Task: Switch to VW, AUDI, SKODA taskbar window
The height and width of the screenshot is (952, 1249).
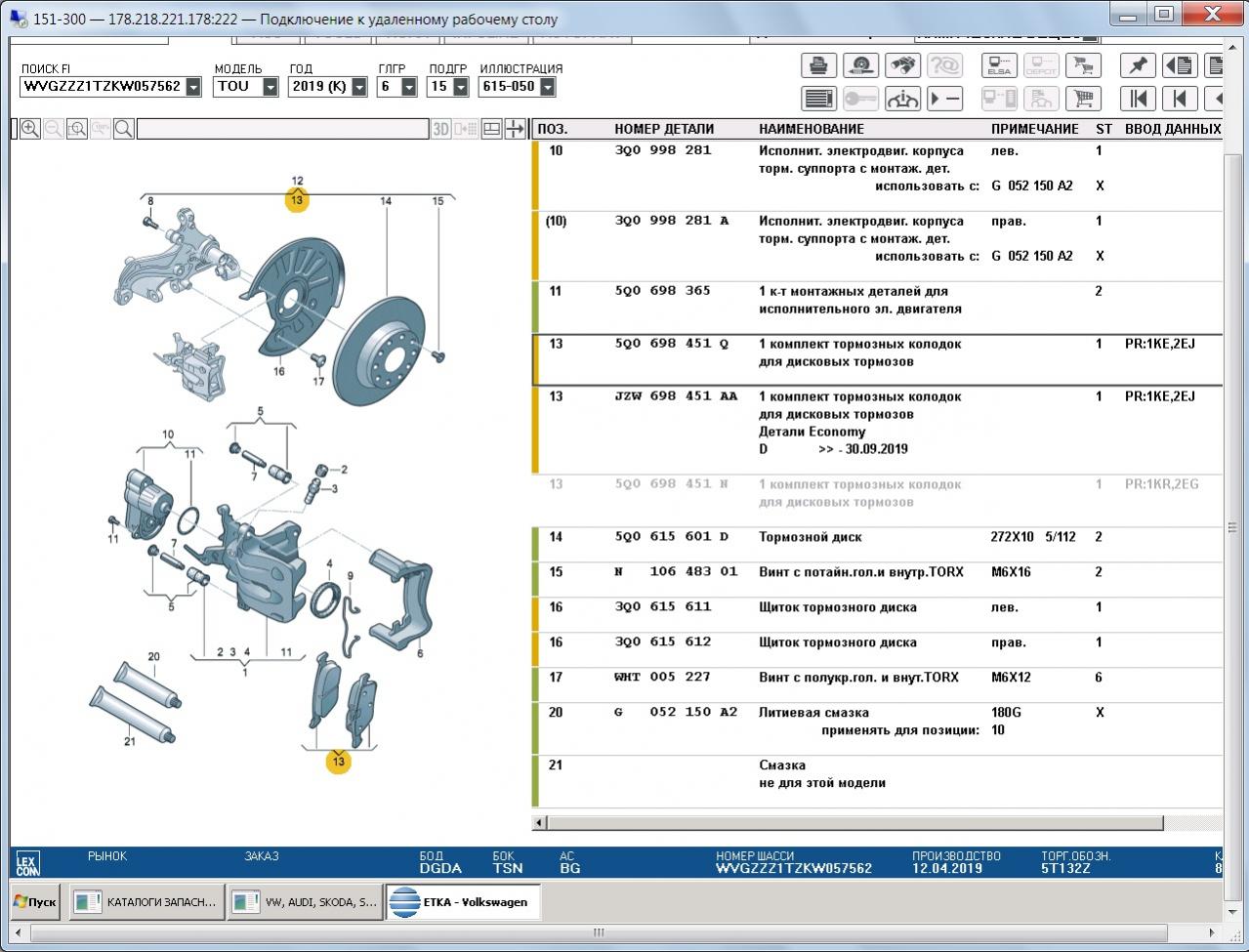Action: pyautogui.click(x=305, y=902)
